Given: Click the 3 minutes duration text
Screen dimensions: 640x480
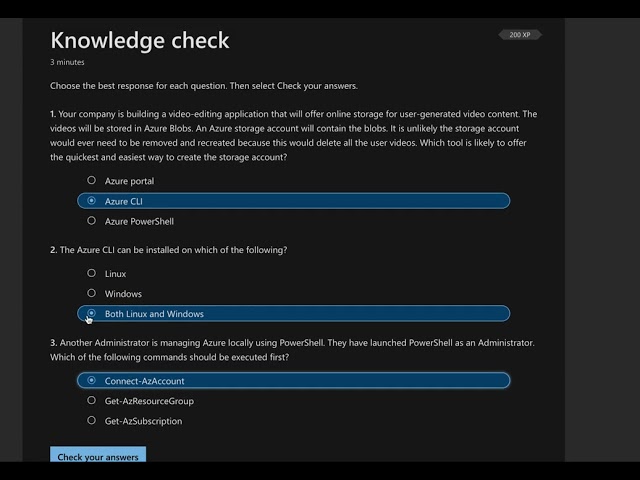Looking at the screenshot, I should click(x=67, y=62).
